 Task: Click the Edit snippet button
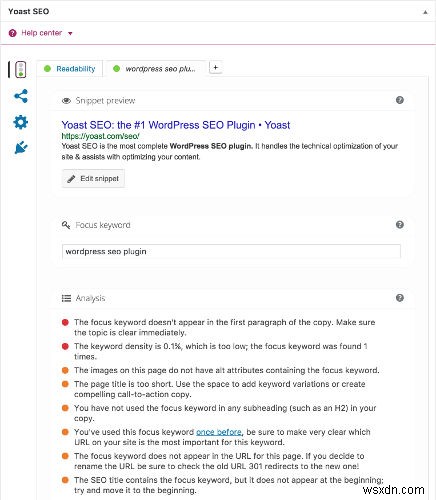tap(93, 179)
